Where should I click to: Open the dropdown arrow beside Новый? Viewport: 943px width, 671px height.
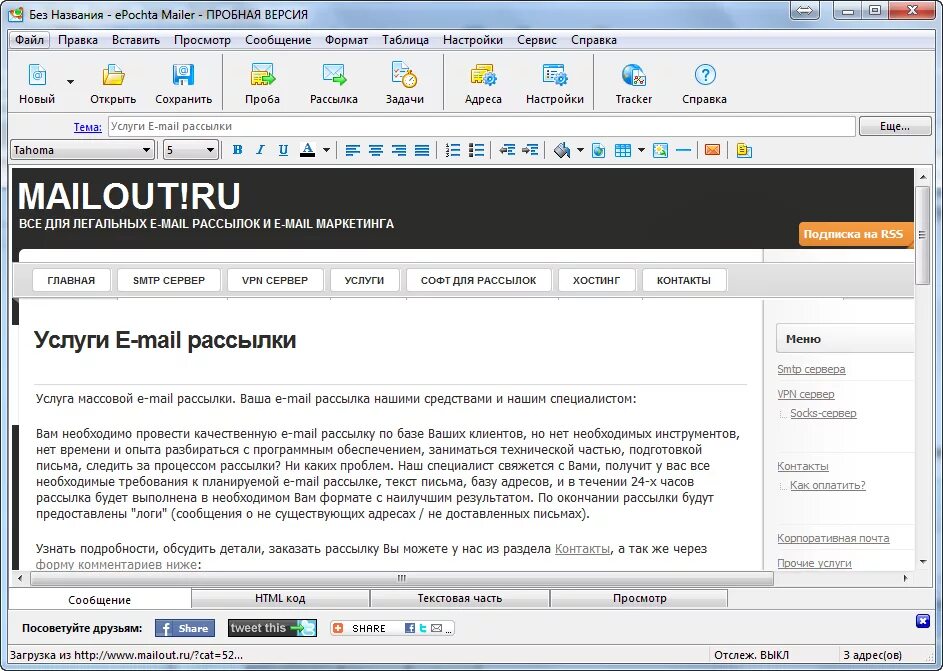(70, 82)
